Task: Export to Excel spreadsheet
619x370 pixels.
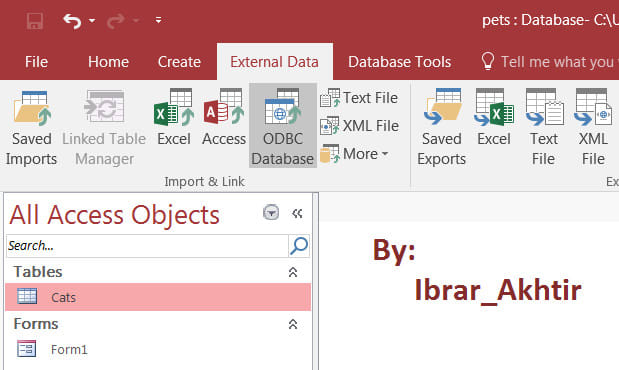Action: pyautogui.click(x=493, y=118)
